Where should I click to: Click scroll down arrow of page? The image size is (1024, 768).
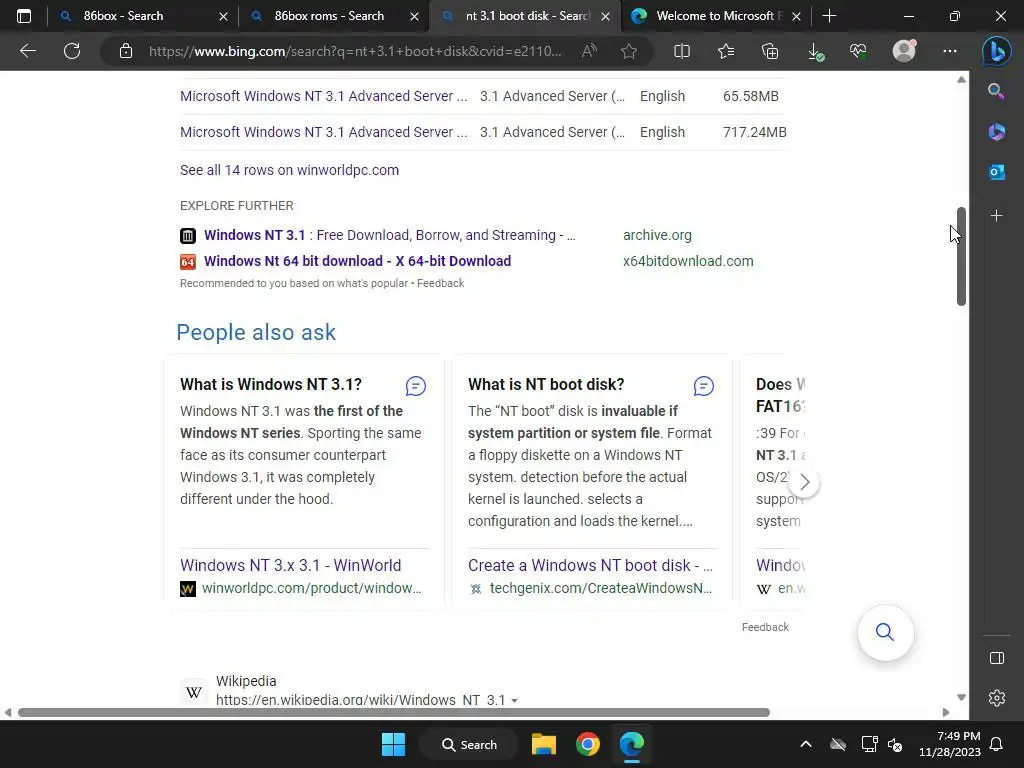click(961, 697)
